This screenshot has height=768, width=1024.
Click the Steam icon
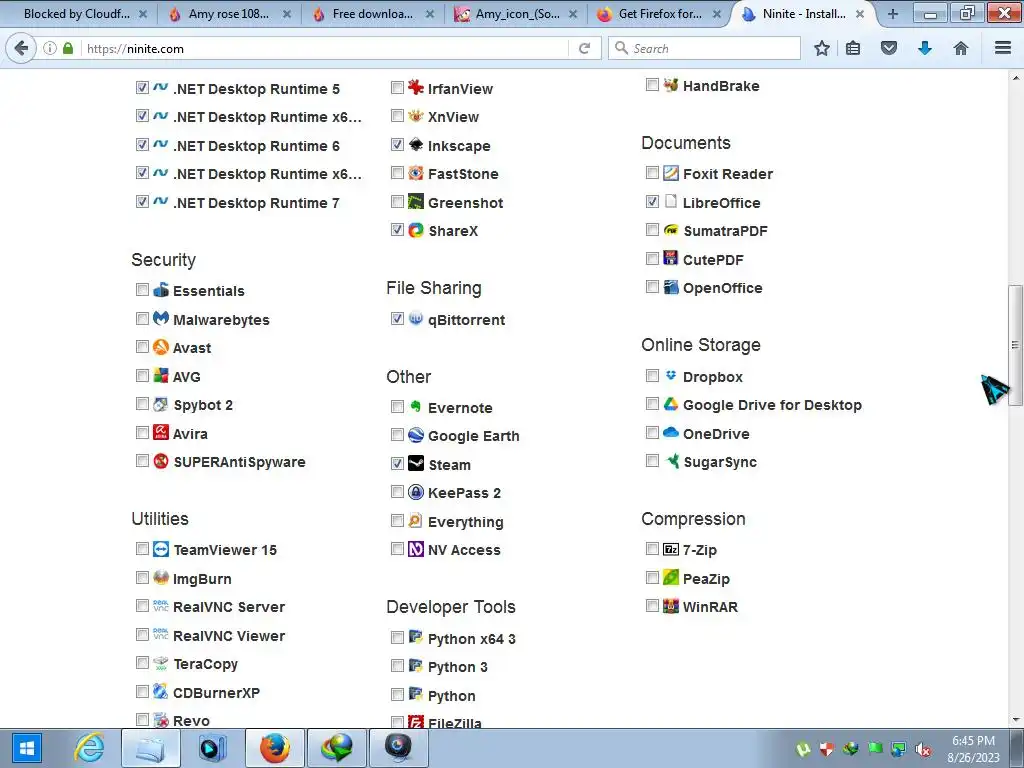point(416,464)
